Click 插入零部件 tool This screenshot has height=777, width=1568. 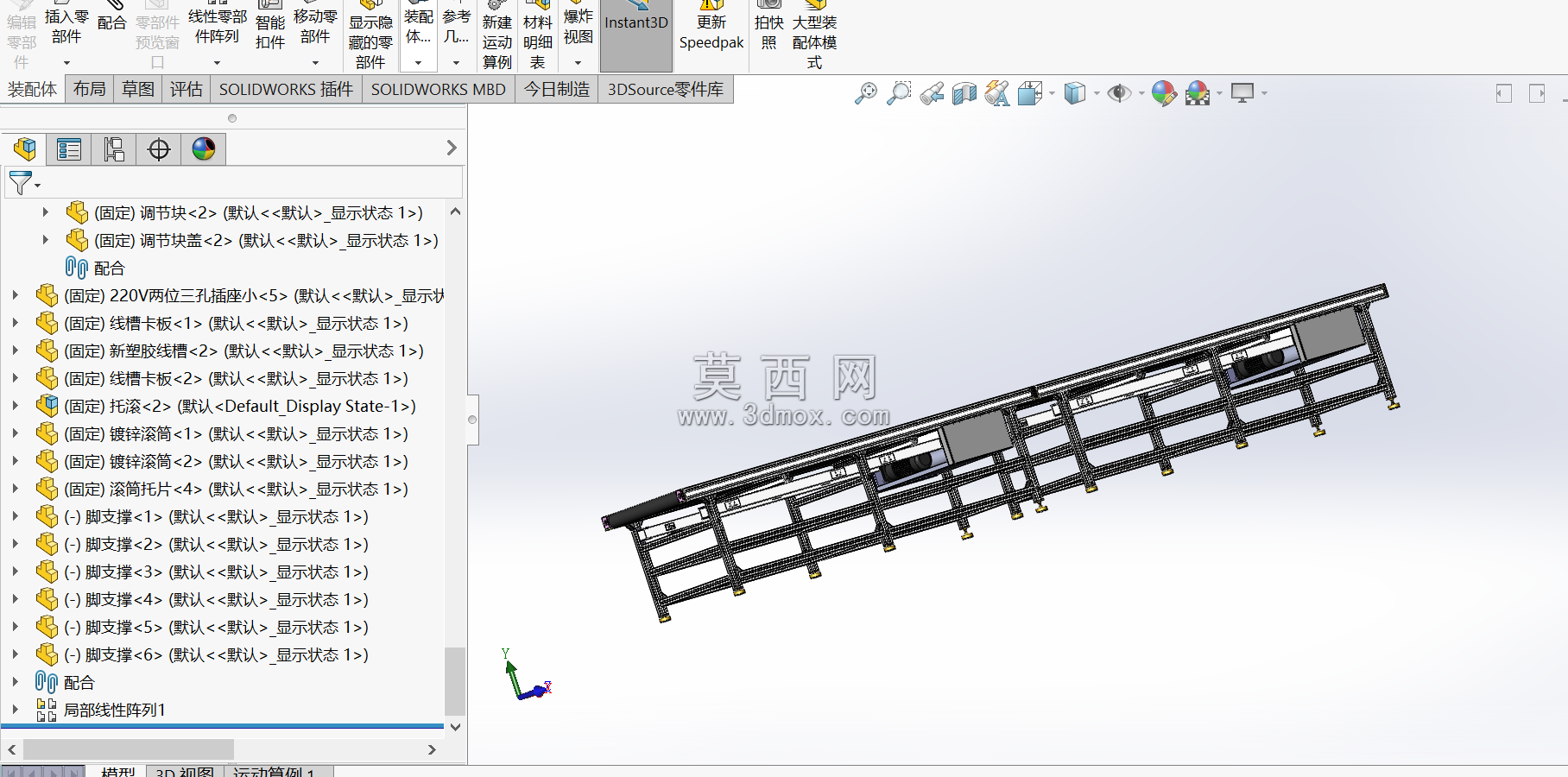tap(66, 26)
